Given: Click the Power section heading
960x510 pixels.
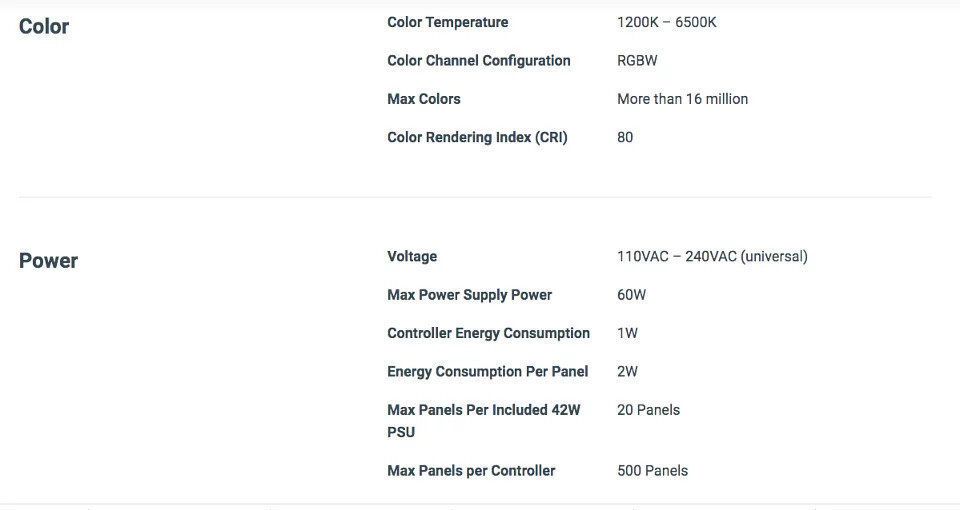Looking at the screenshot, I should (48, 261).
